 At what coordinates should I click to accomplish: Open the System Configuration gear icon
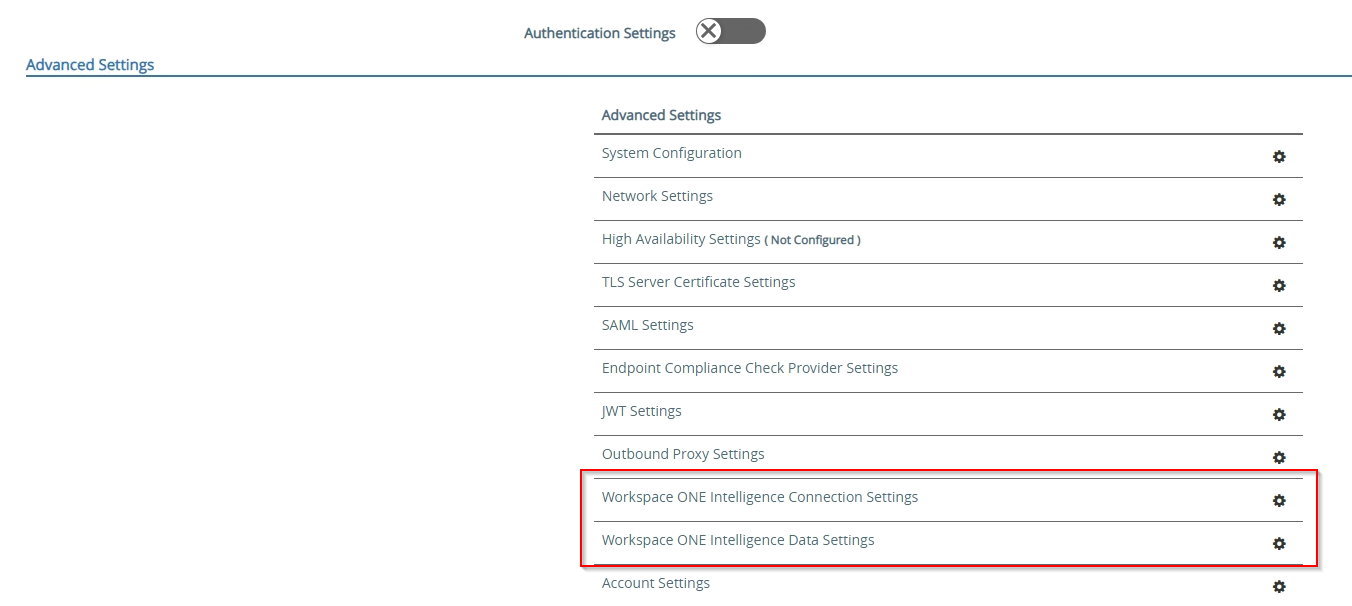(x=1279, y=156)
